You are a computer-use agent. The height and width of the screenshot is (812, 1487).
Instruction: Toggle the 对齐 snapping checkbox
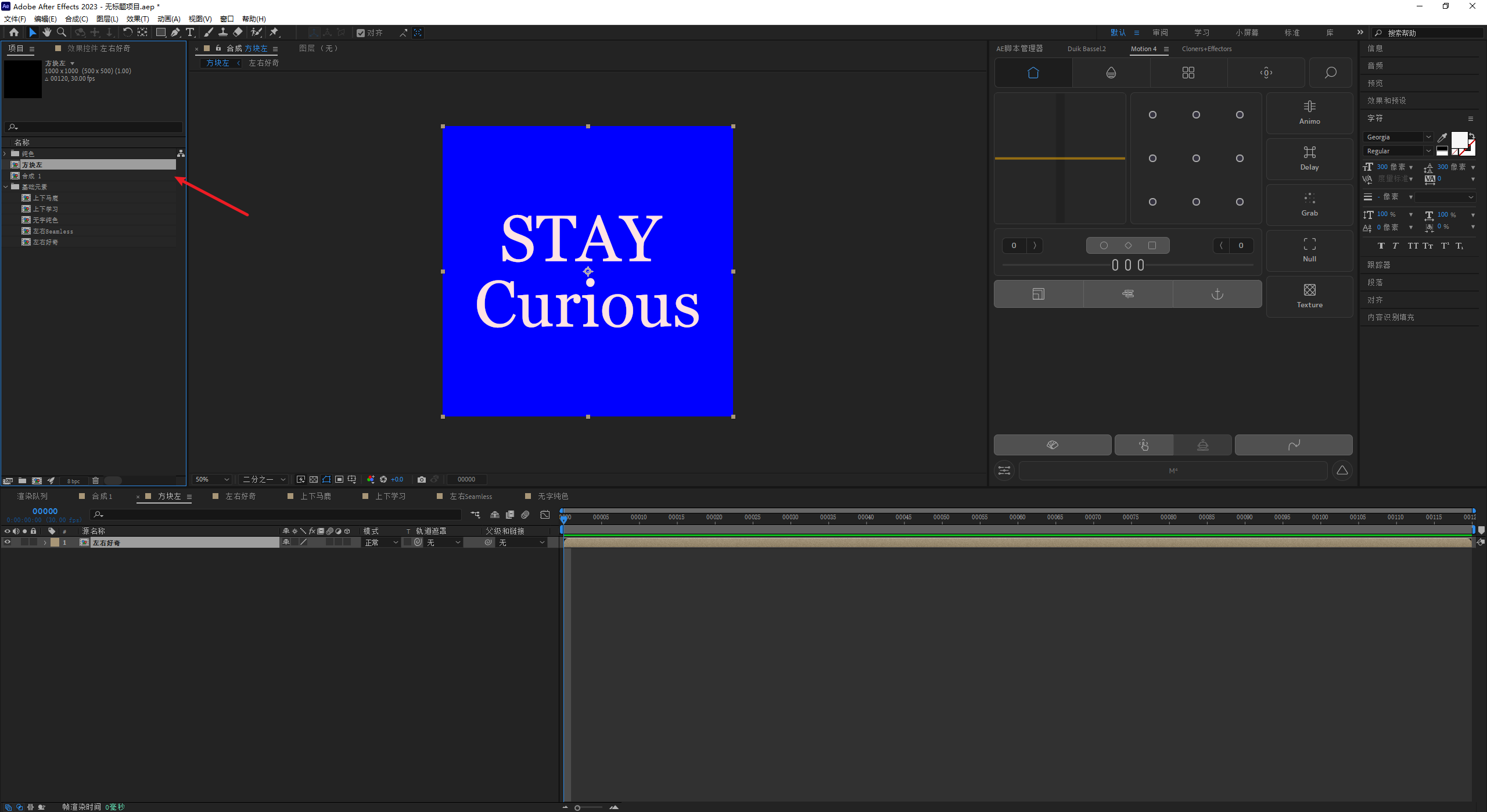(x=361, y=33)
